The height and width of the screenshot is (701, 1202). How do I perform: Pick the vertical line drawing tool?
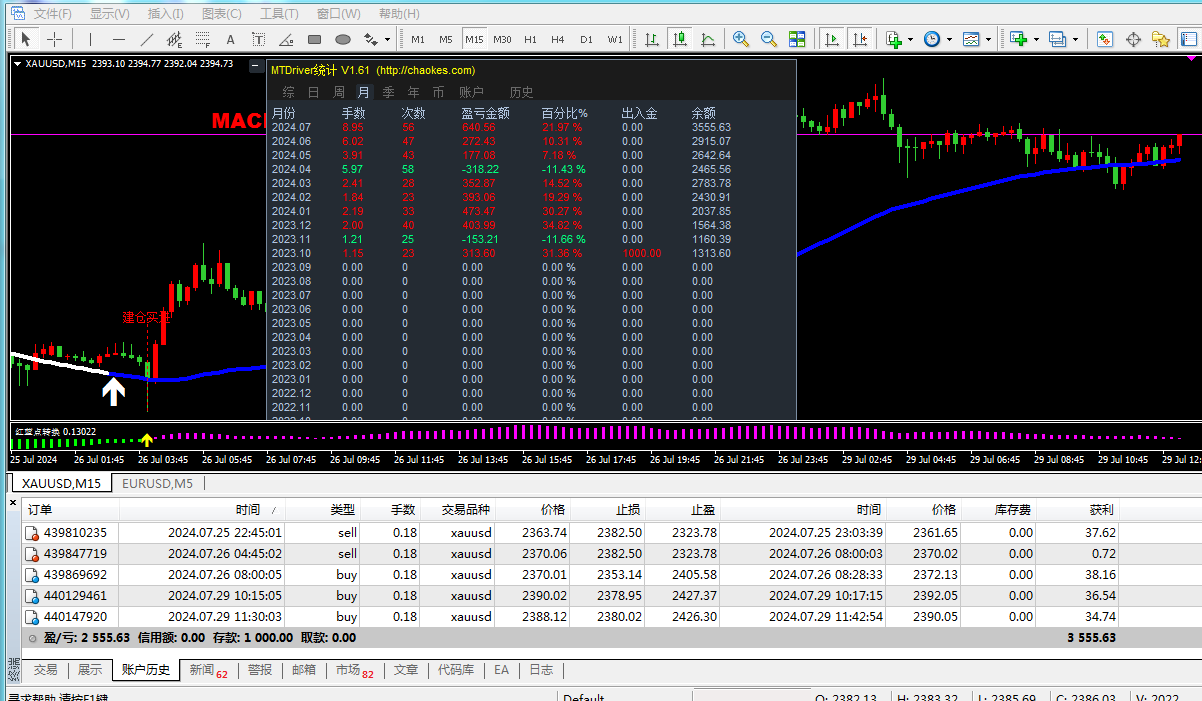point(91,39)
